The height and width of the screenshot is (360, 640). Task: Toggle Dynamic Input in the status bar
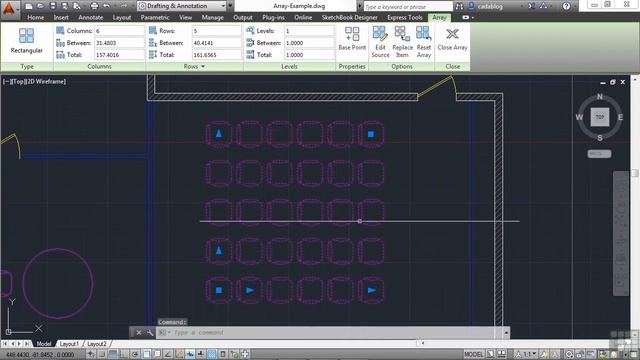click(190, 354)
